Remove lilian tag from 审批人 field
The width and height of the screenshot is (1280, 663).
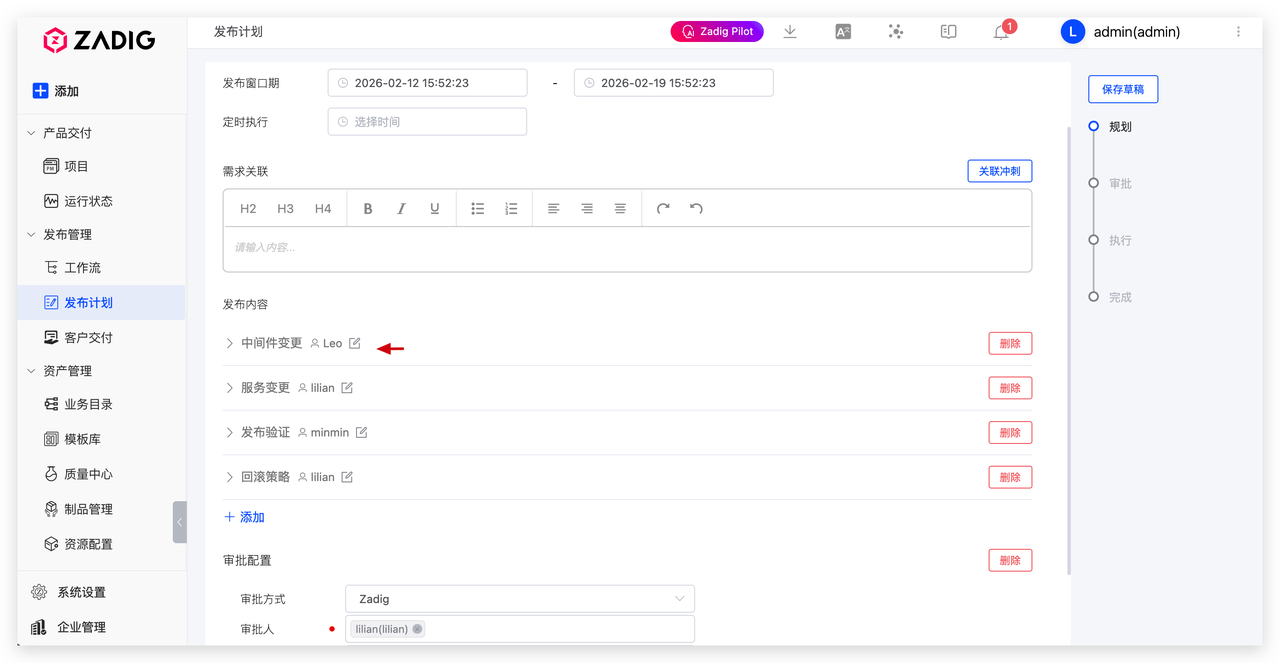tap(417, 629)
